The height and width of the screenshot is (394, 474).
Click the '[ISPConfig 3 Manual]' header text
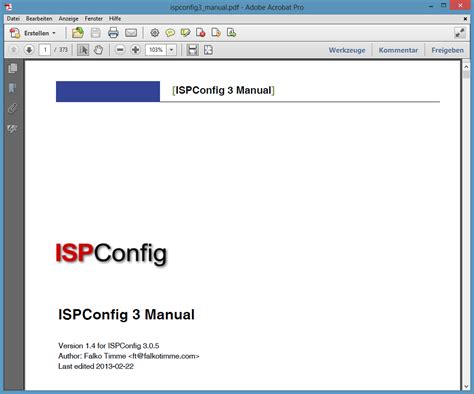point(223,90)
